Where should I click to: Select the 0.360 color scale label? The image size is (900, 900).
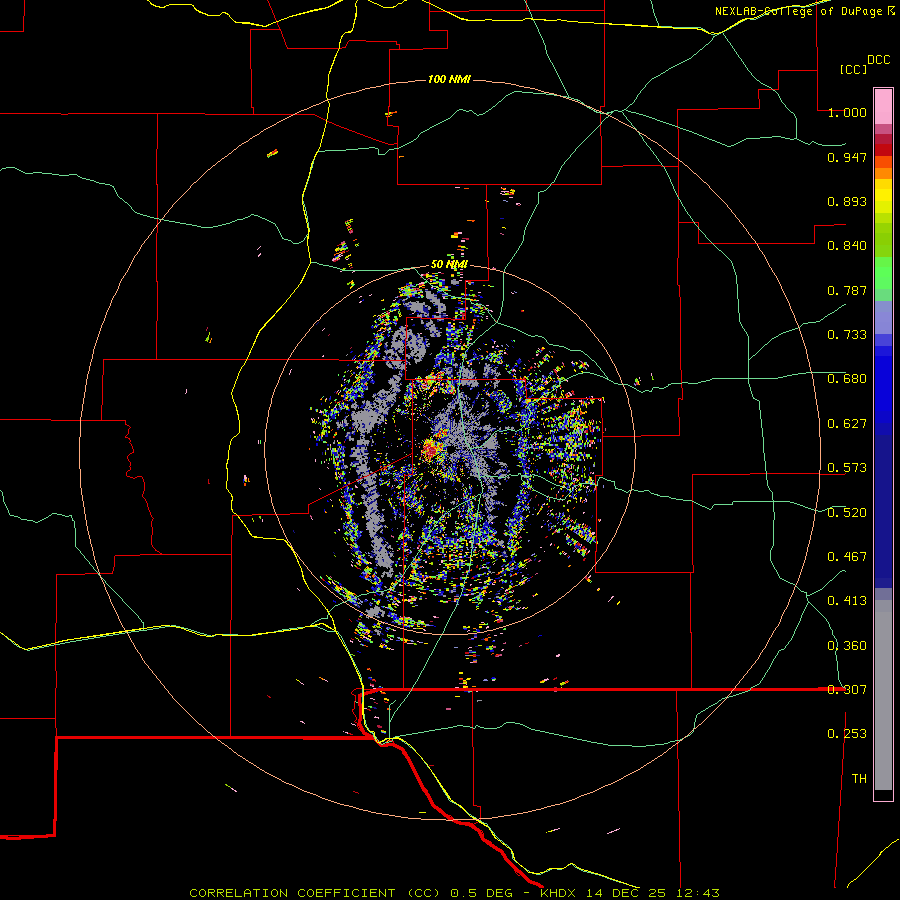pos(847,646)
